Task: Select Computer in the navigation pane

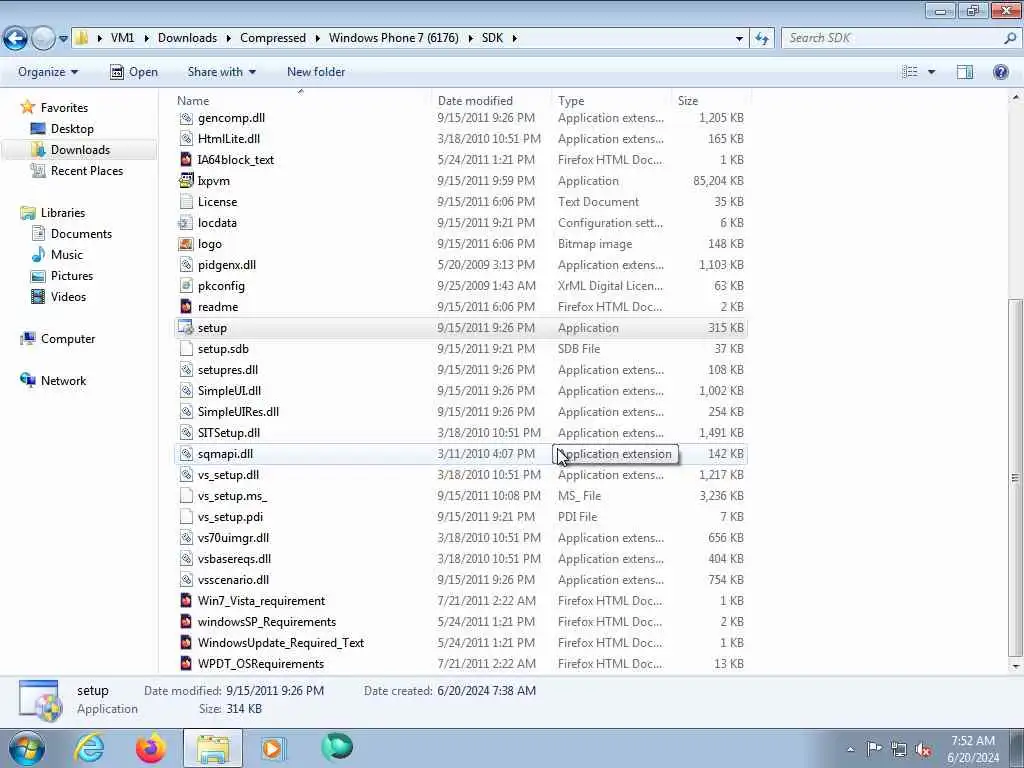Action: 68,339
